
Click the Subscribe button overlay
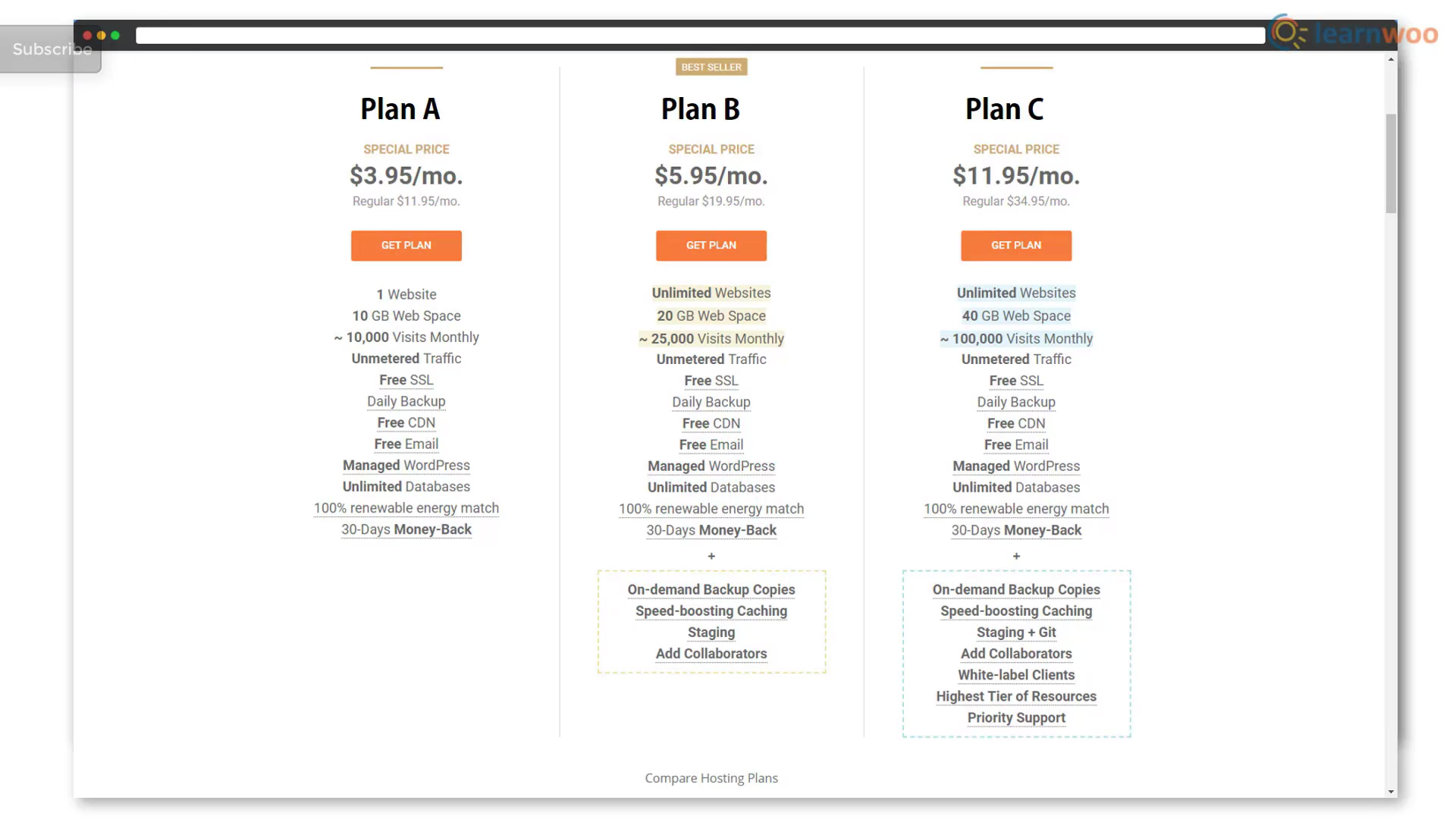pyautogui.click(x=51, y=49)
